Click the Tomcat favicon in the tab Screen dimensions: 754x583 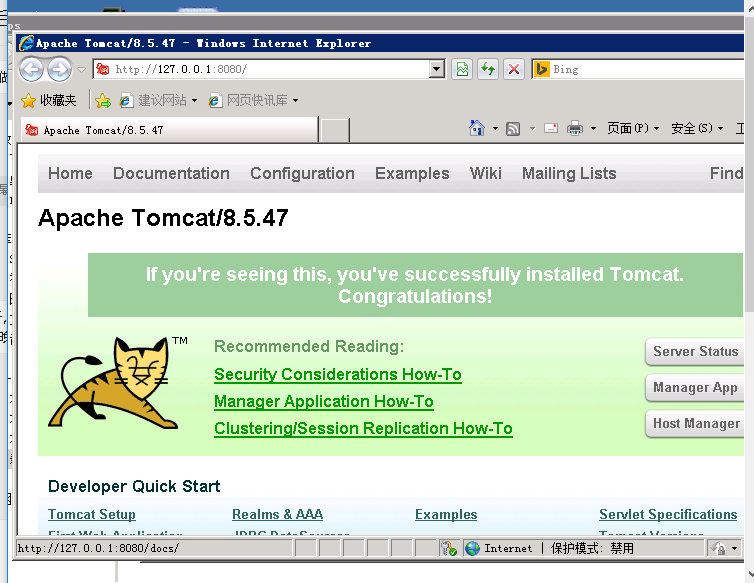[x=32, y=130]
